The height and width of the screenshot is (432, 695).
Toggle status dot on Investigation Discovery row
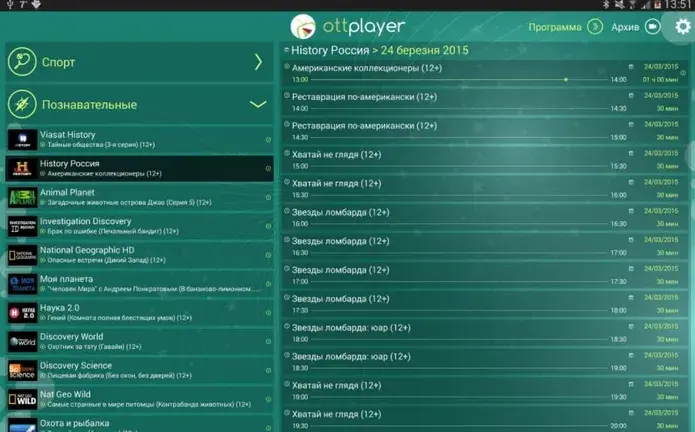coord(268,226)
